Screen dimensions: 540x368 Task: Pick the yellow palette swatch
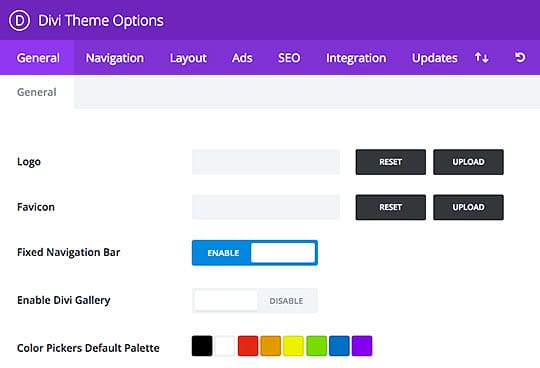click(293, 346)
